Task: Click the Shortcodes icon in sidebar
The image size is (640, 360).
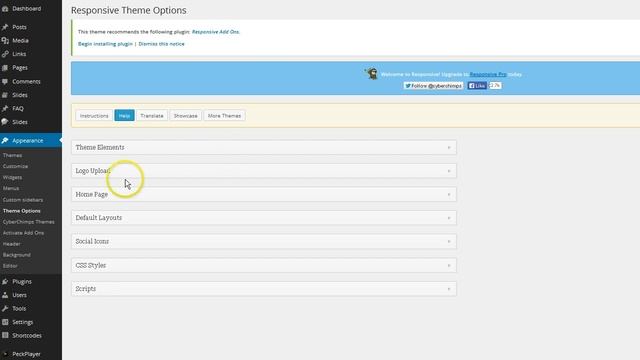Action: click(x=5, y=336)
